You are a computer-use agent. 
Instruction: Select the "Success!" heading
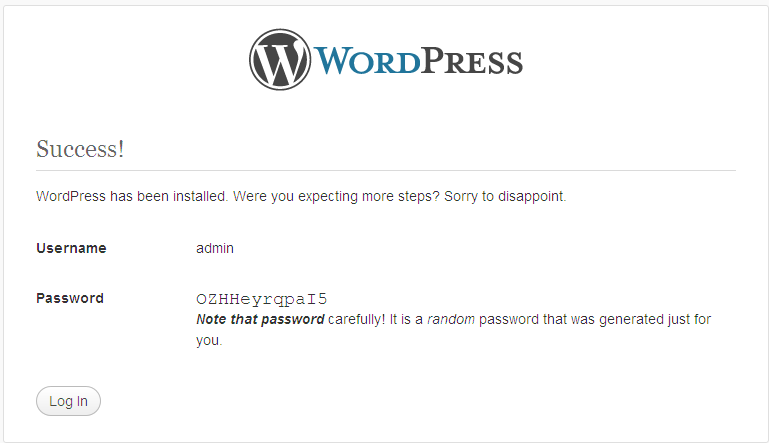80,149
